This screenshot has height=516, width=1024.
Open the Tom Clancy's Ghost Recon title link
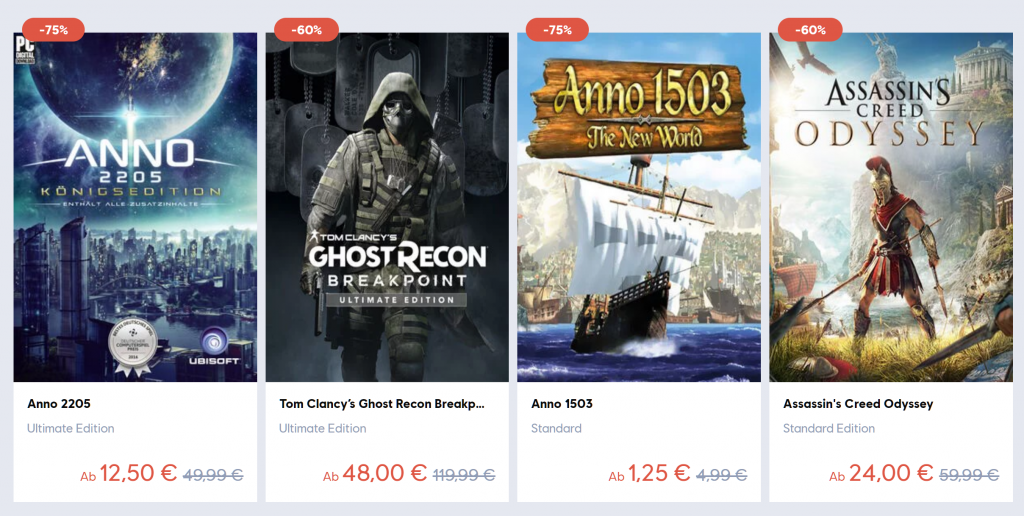click(x=382, y=404)
